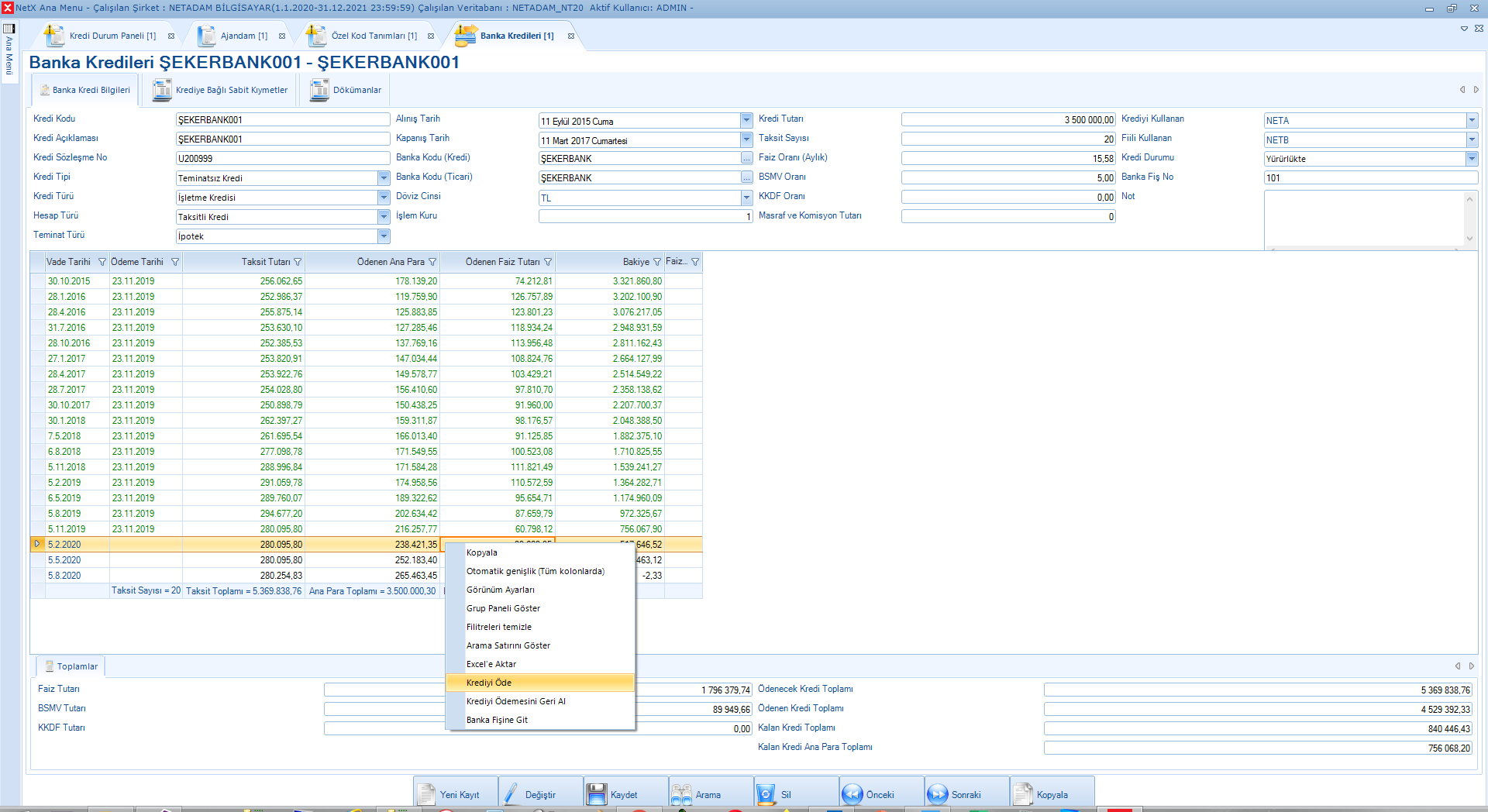Close the Ajandam tab
Viewport: 1488px width, 812px height.
[x=282, y=36]
